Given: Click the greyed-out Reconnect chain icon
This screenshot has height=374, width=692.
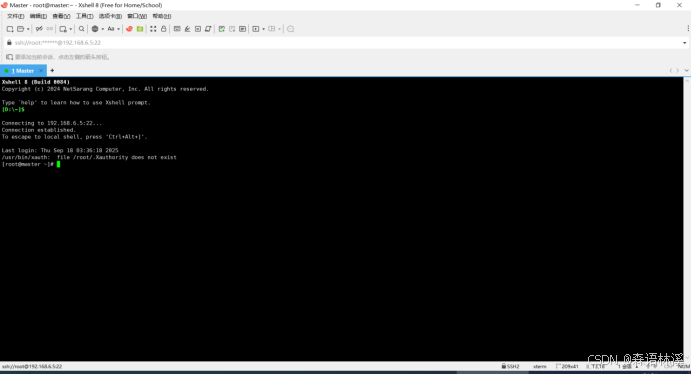Looking at the screenshot, I should click(49, 29).
